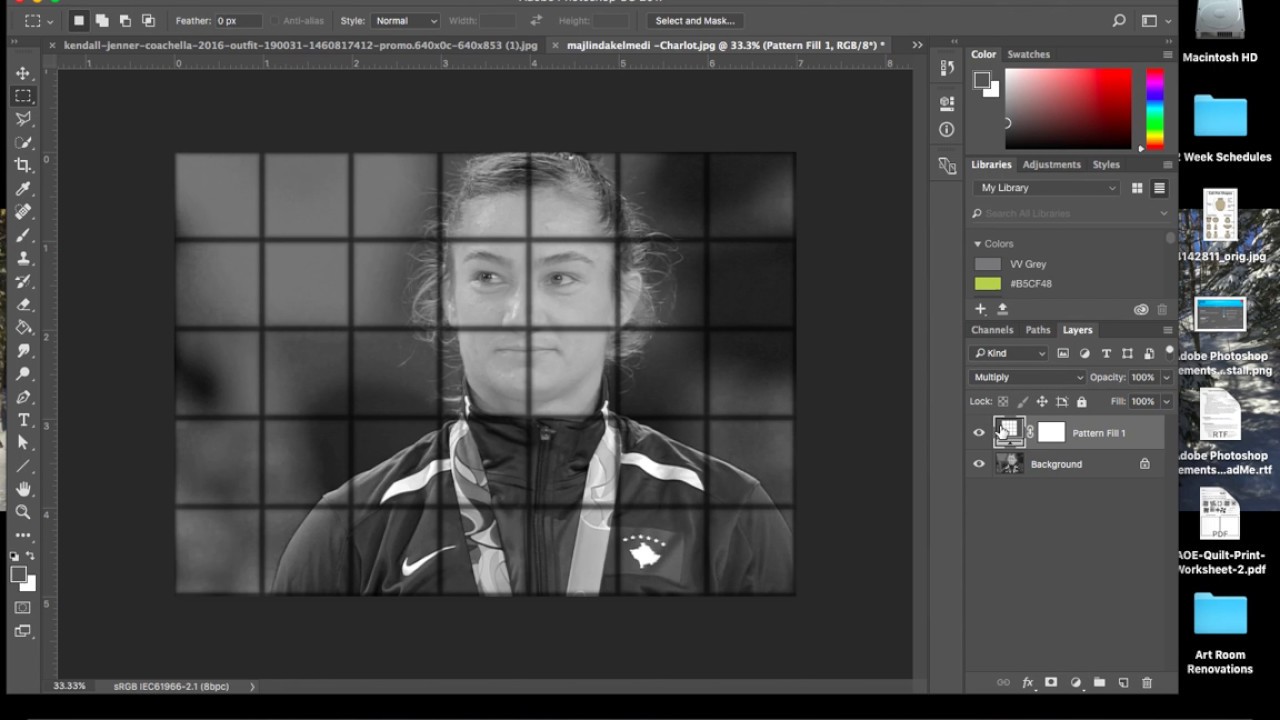Collapse the Colors section in Libraries
The height and width of the screenshot is (720, 1280).
[x=978, y=244]
